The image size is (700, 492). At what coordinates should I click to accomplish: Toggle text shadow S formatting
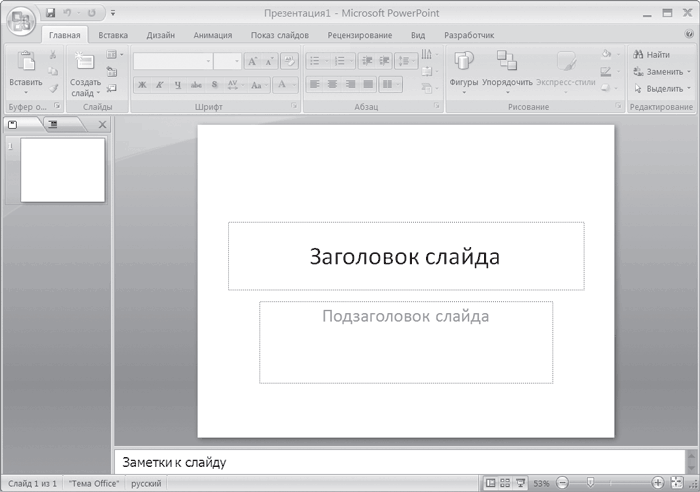coord(214,85)
